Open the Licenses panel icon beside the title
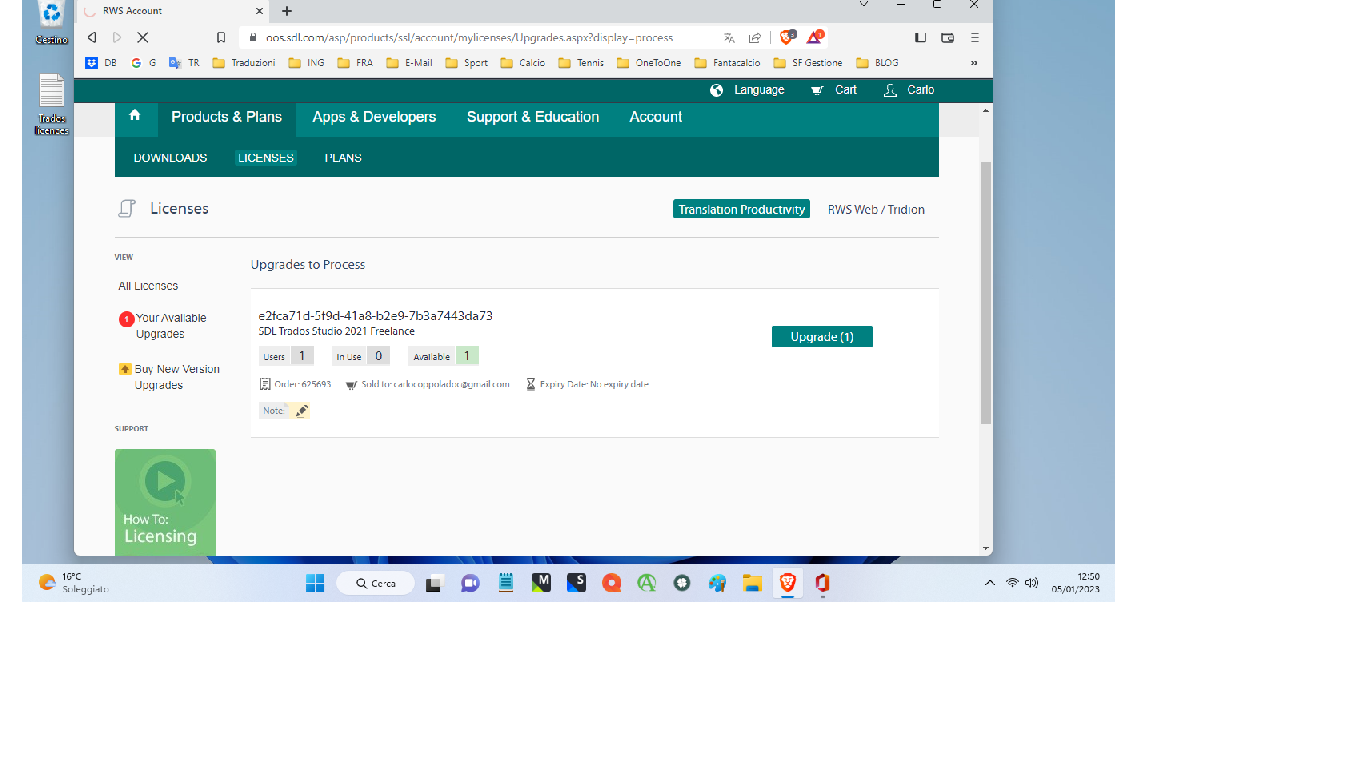 [x=127, y=208]
